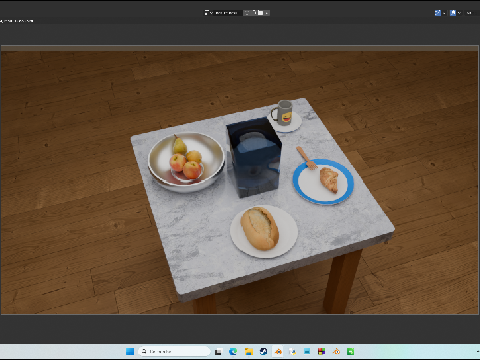This screenshot has height=360, width=480.
Task: Click the second blue overlay icon at right
Action: point(453,13)
